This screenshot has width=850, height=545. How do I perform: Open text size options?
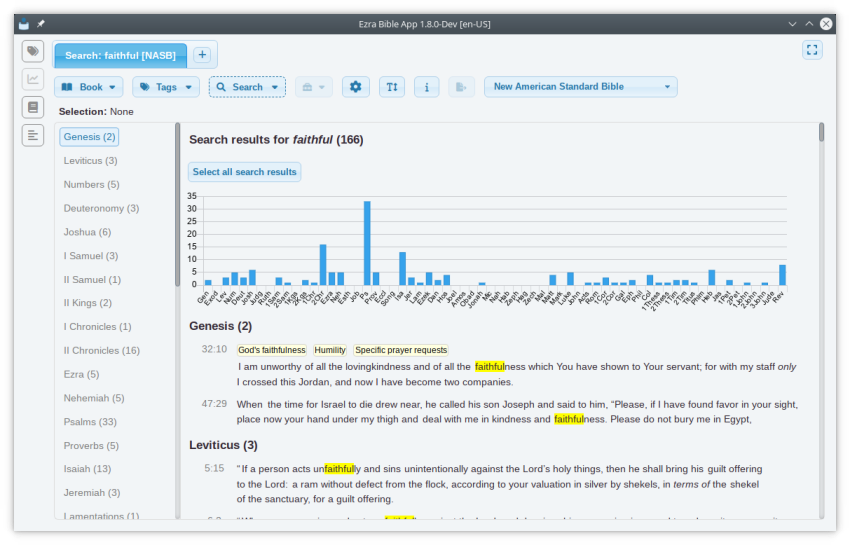(392, 87)
